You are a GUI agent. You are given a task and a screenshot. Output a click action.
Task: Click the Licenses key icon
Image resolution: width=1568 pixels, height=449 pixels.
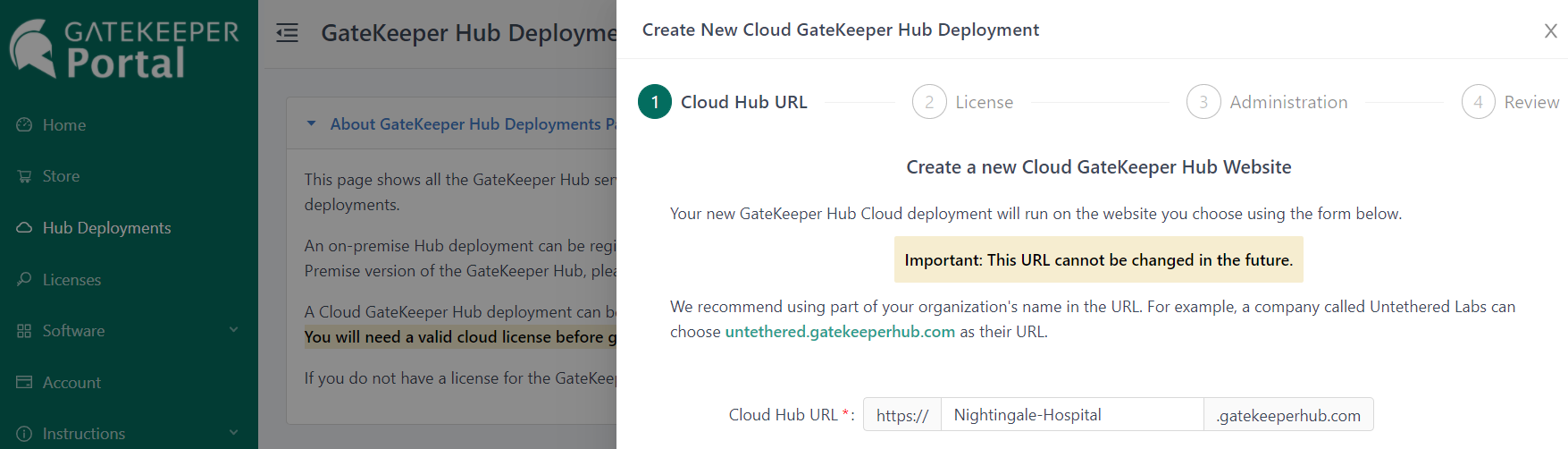pos(24,280)
